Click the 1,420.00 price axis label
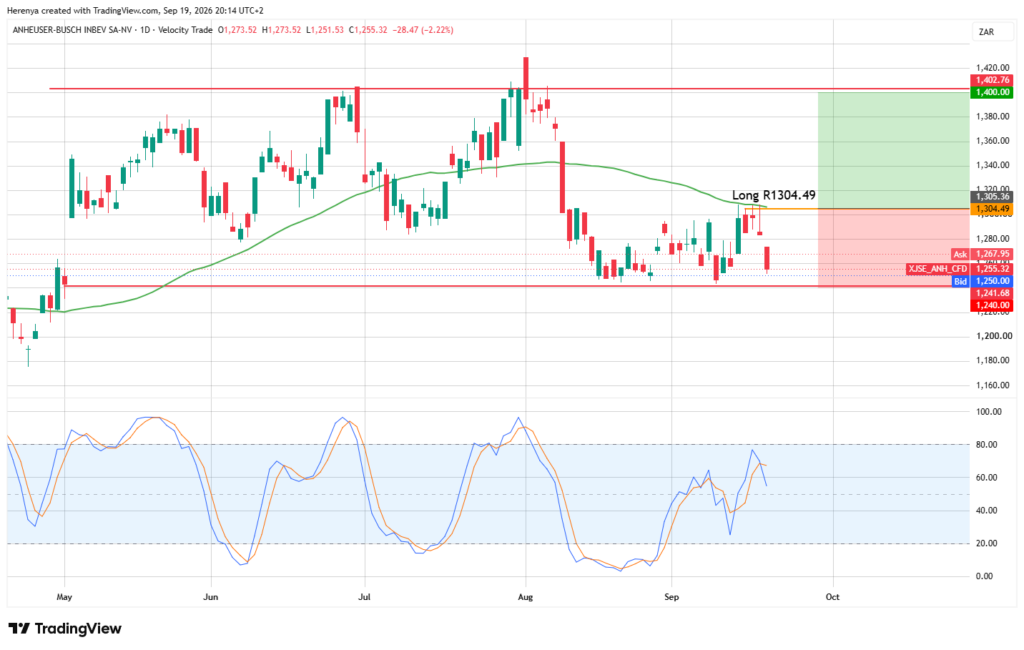Viewport: 1024px width, 650px height. 992,68
